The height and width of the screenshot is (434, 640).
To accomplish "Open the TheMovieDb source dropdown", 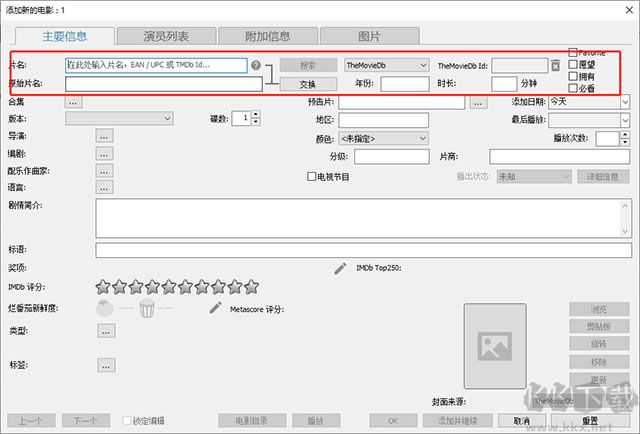I will coord(386,65).
